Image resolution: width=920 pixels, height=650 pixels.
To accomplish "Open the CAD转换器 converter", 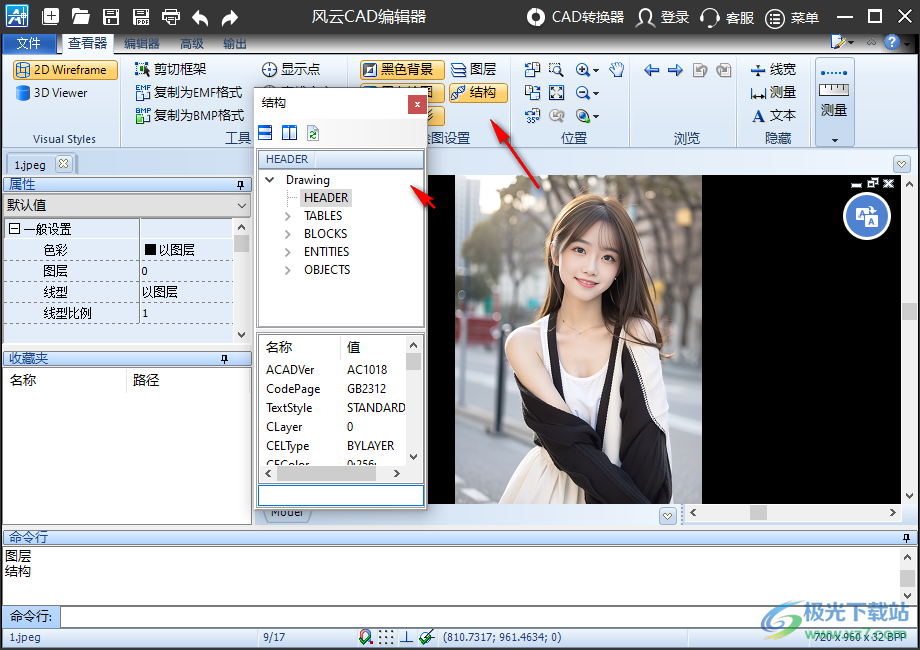I will (575, 17).
